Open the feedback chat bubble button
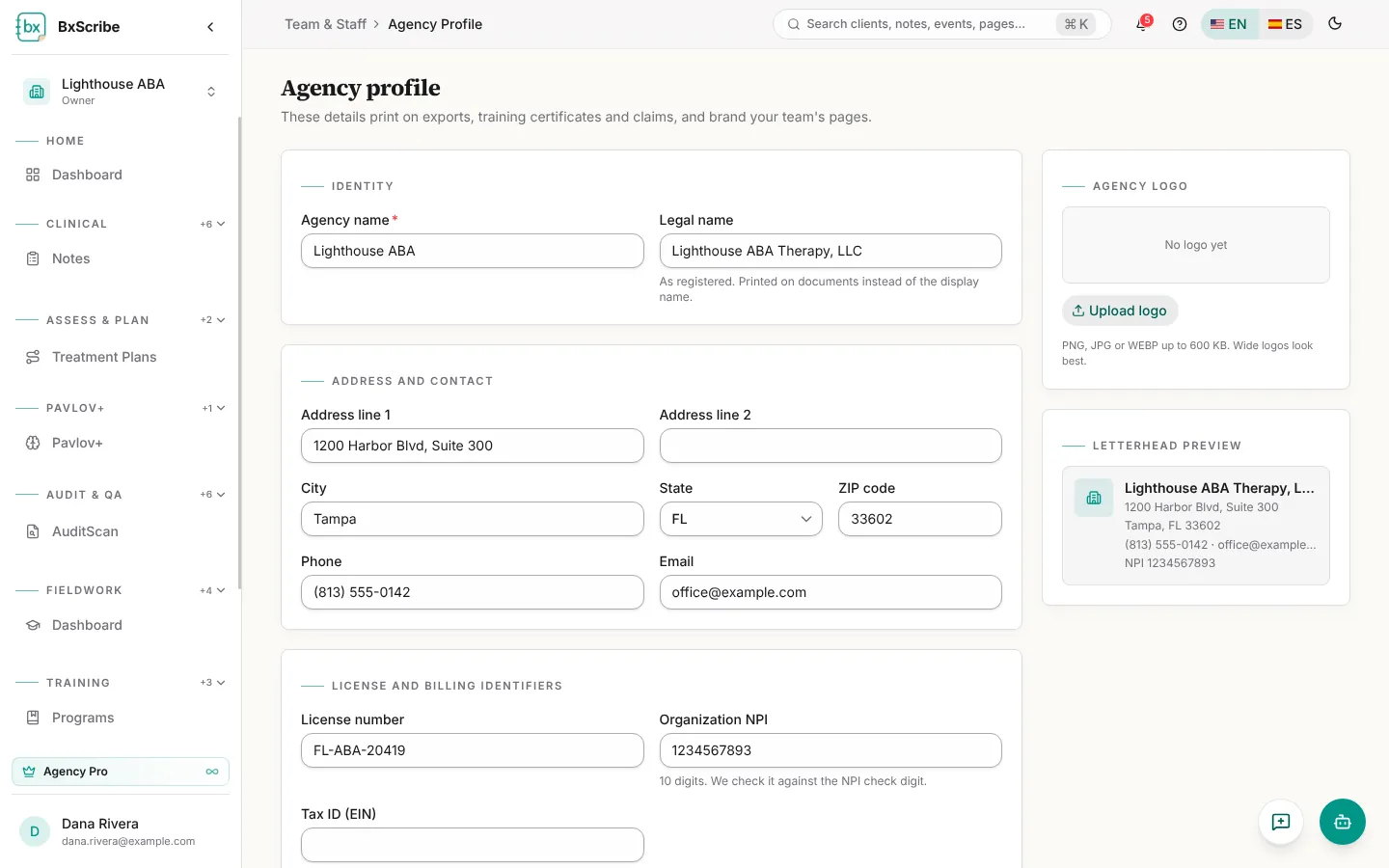Screen dimensions: 1389x868 click(x=1281, y=822)
